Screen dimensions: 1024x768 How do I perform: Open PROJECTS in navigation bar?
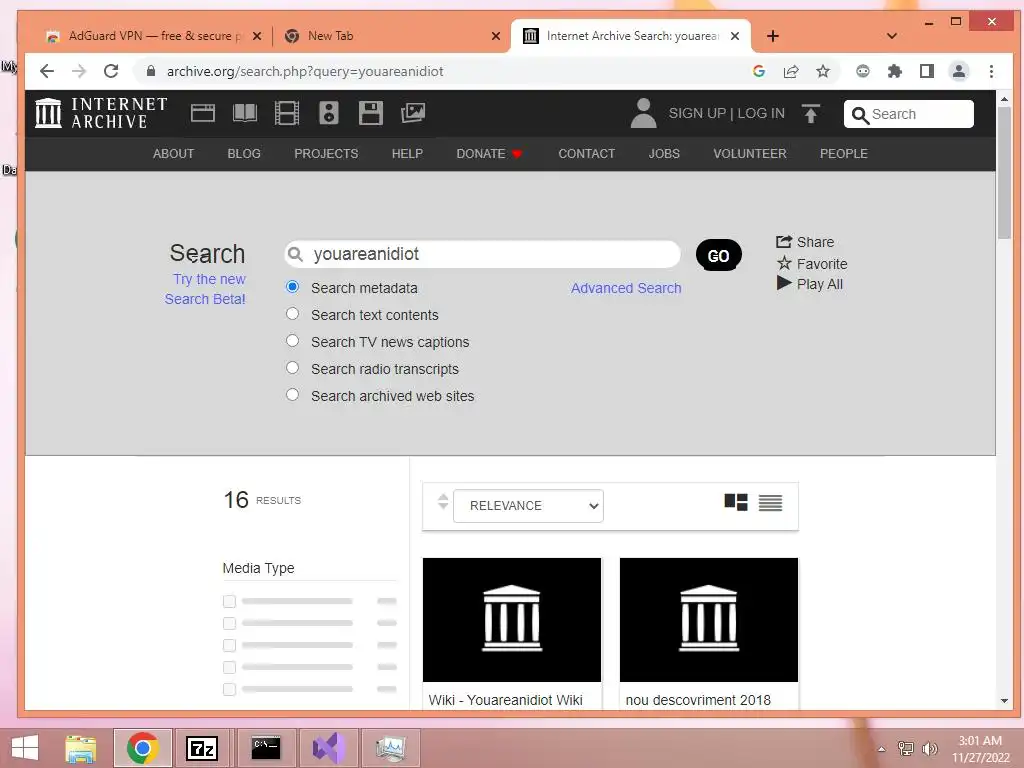[326, 153]
